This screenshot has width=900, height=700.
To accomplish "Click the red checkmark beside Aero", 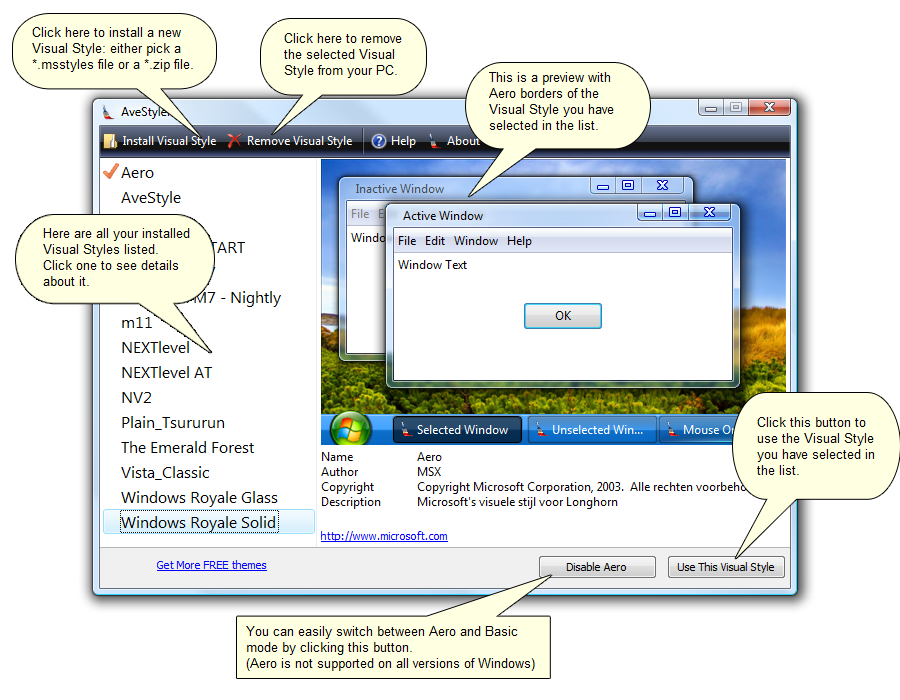I will pyautogui.click(x=110, y=171).
